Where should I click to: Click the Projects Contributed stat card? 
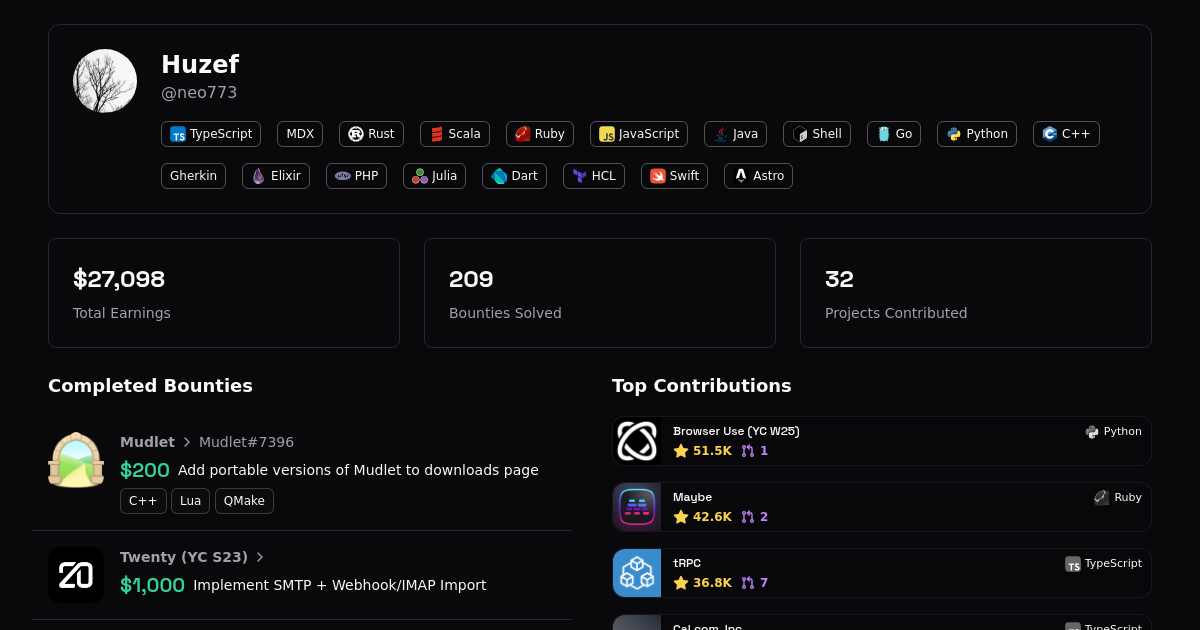pos(975,293)
